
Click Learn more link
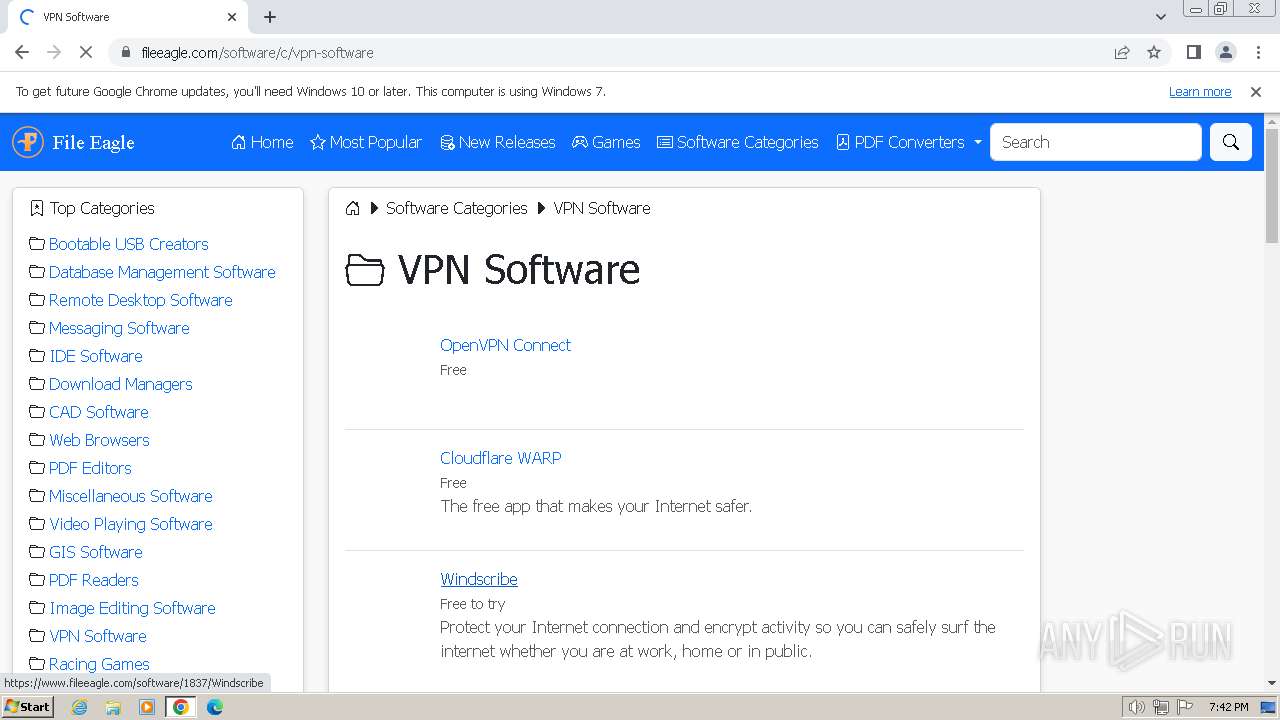pos(1200,91)
